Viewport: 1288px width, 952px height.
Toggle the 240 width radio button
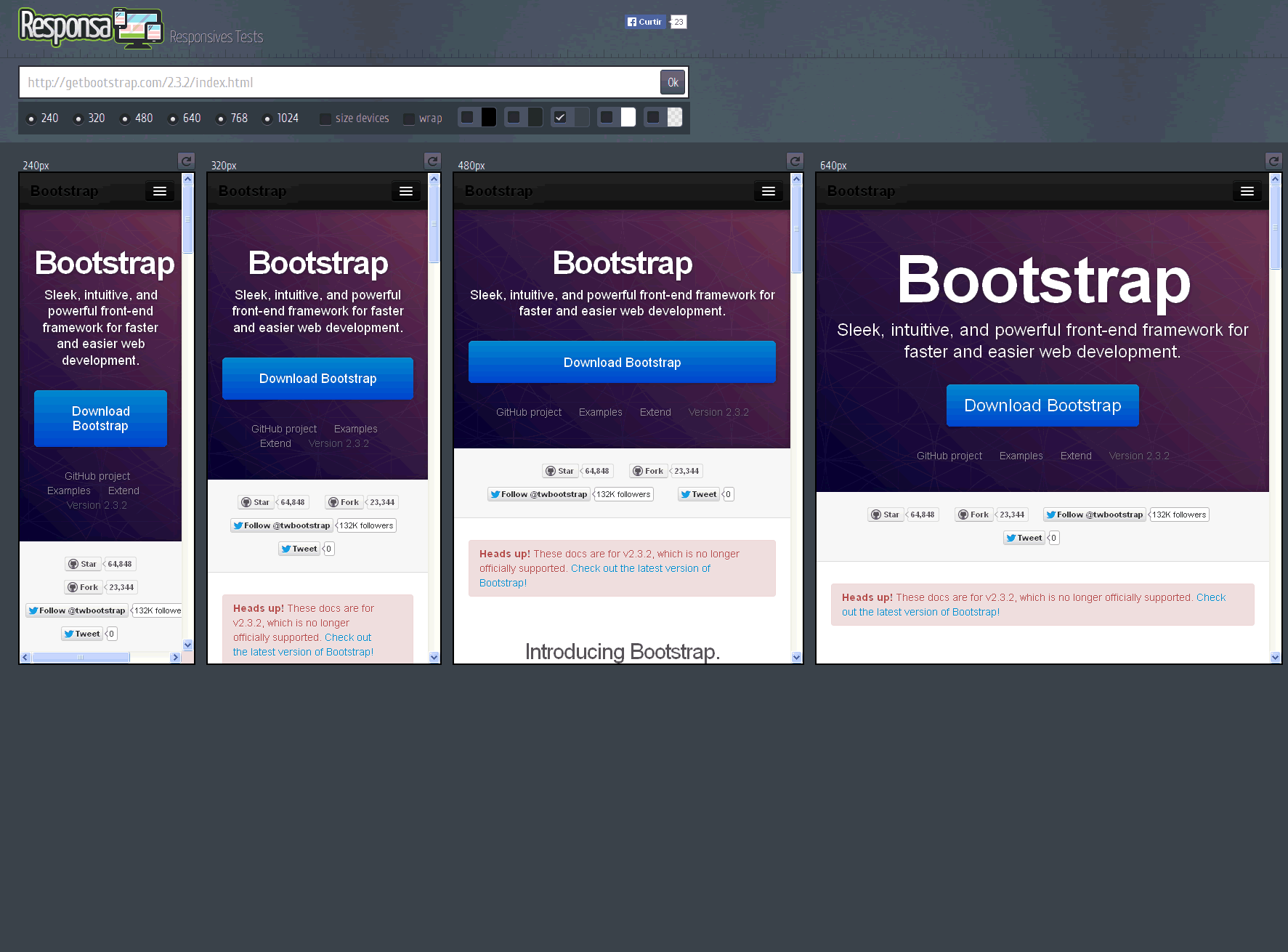tap(31, 118)
